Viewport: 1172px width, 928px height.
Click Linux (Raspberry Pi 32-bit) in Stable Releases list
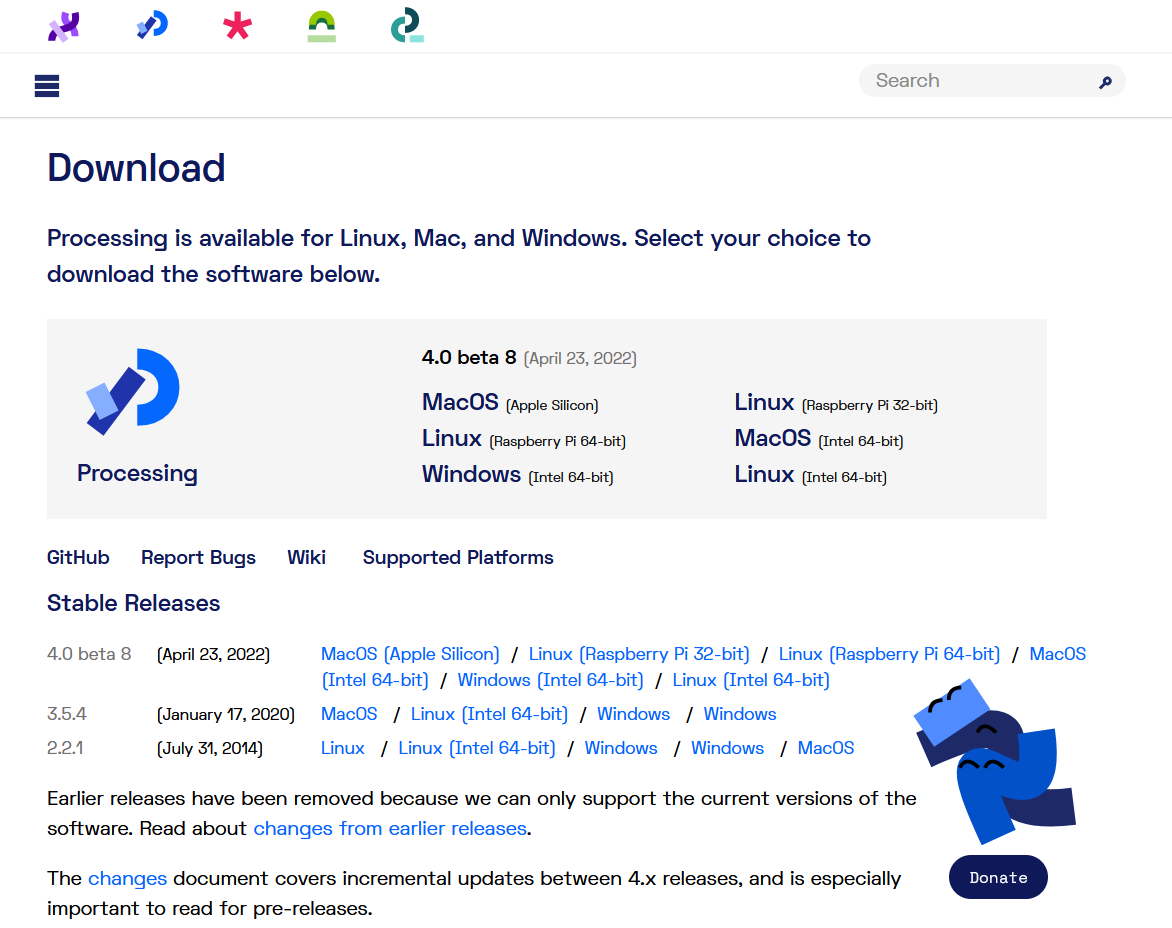click(x=638, y=655)
